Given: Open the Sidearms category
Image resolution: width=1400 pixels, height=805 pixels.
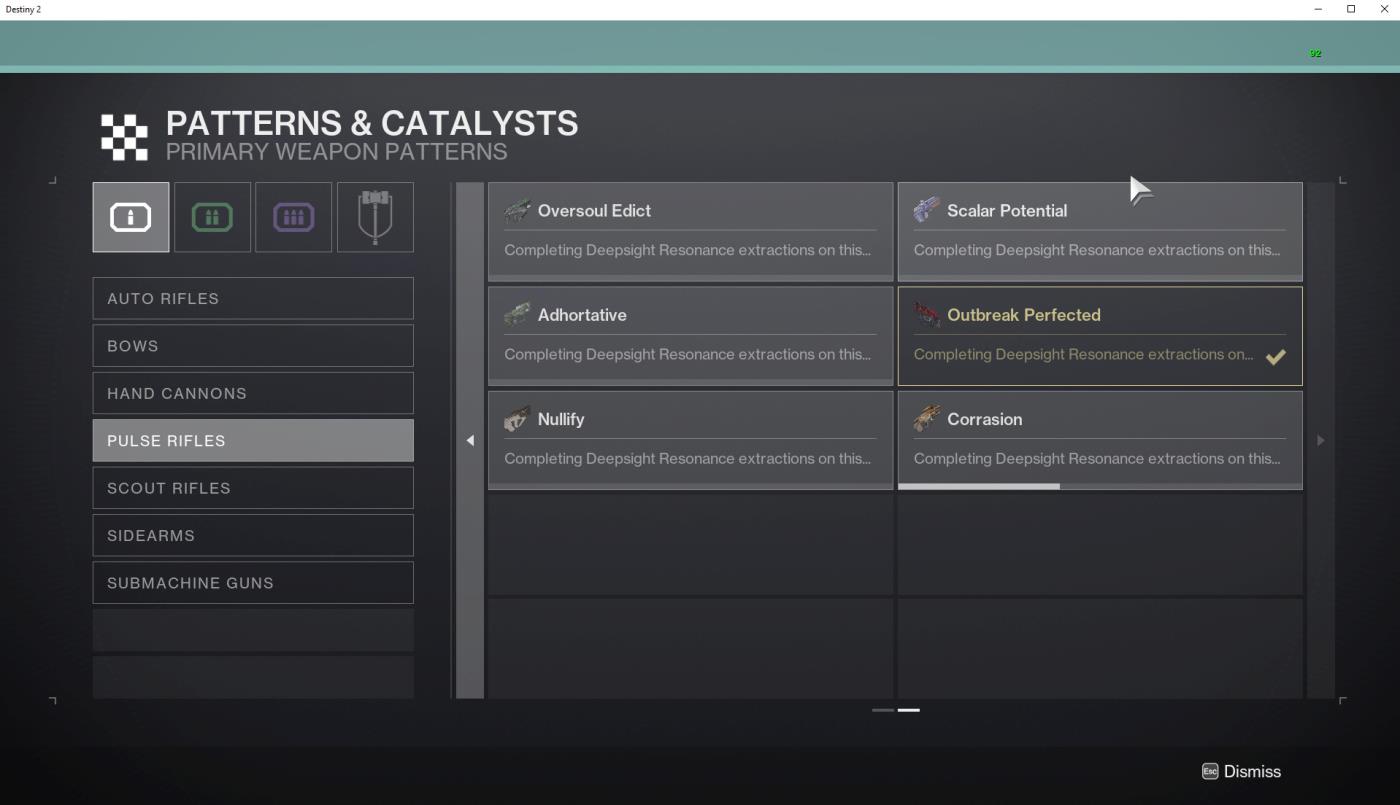Looking at the screenshot, I should [253, 535].
